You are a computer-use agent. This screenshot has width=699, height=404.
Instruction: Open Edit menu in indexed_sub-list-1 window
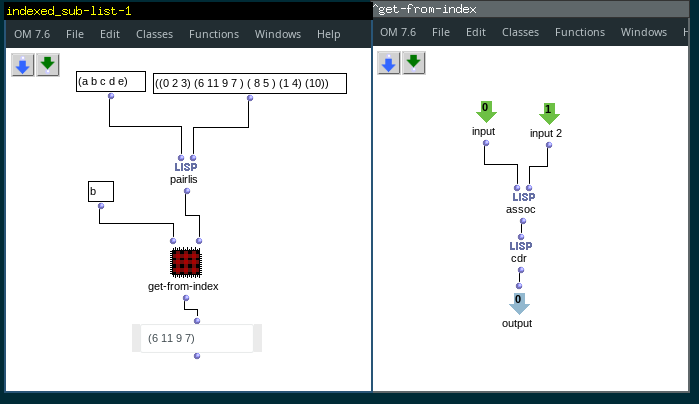110,34
